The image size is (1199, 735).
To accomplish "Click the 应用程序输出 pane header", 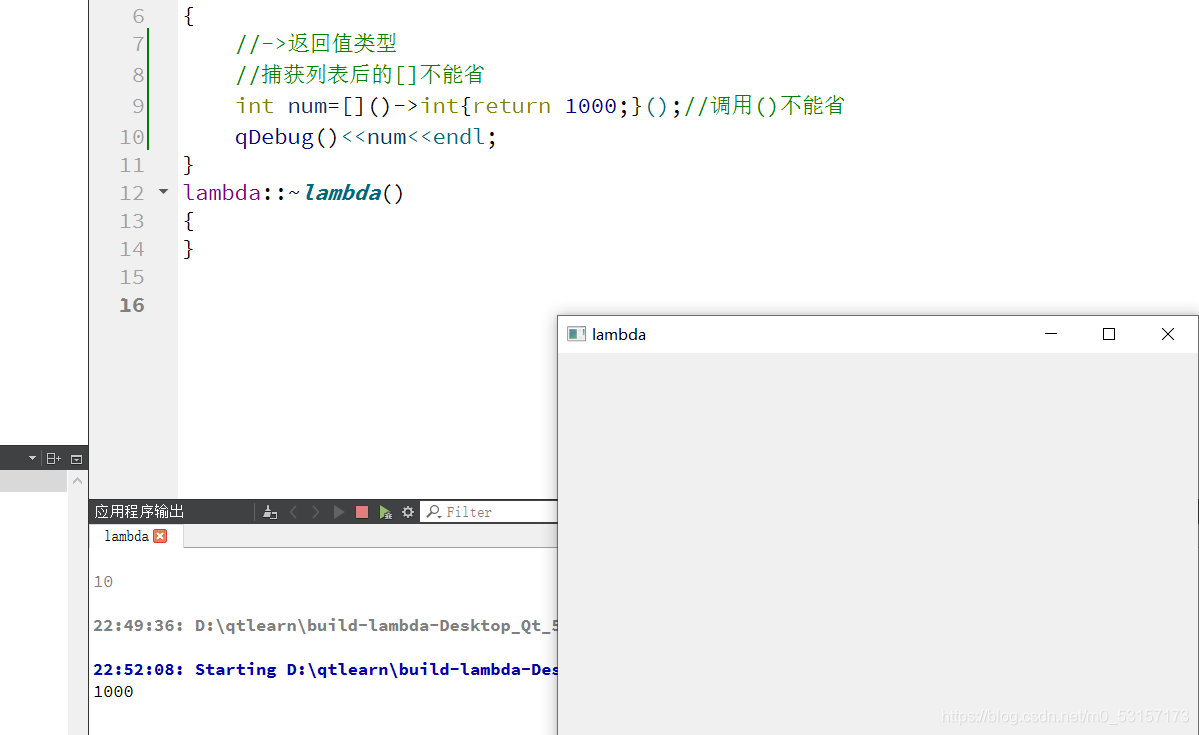I will (x=137, y=511).
